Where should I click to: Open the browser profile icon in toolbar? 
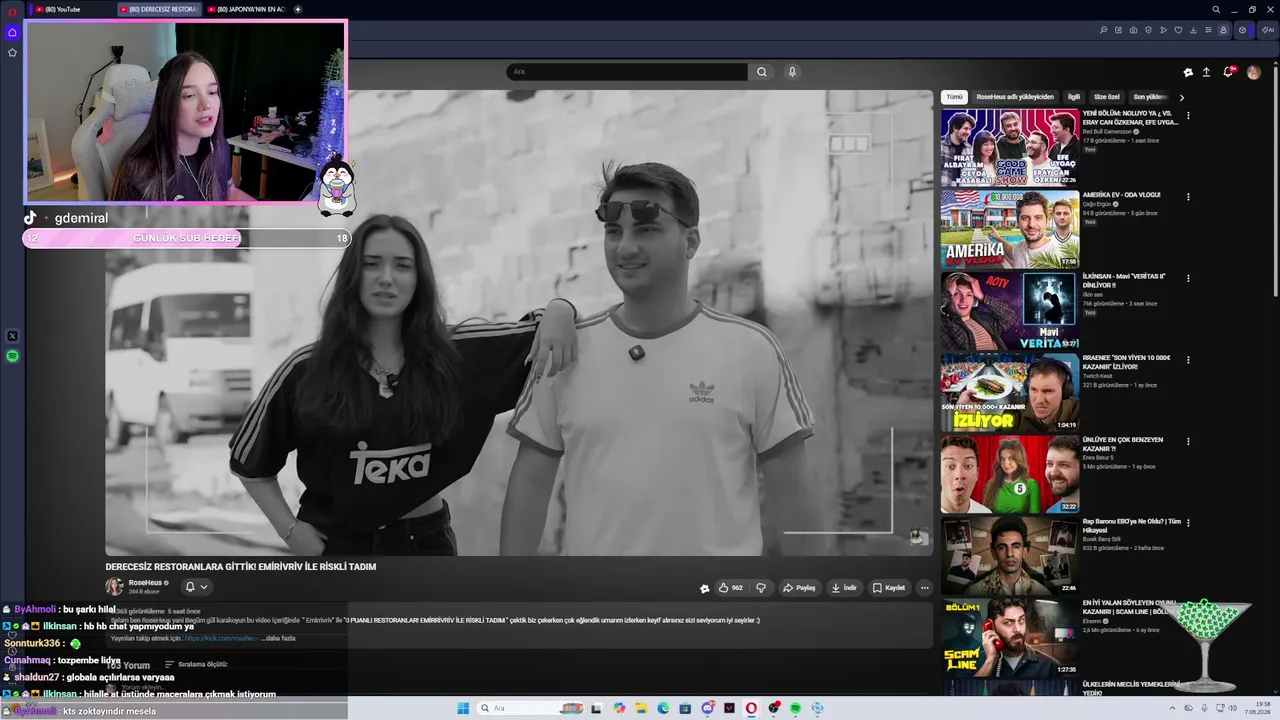pyautogui.click(x=1223, y=30)
